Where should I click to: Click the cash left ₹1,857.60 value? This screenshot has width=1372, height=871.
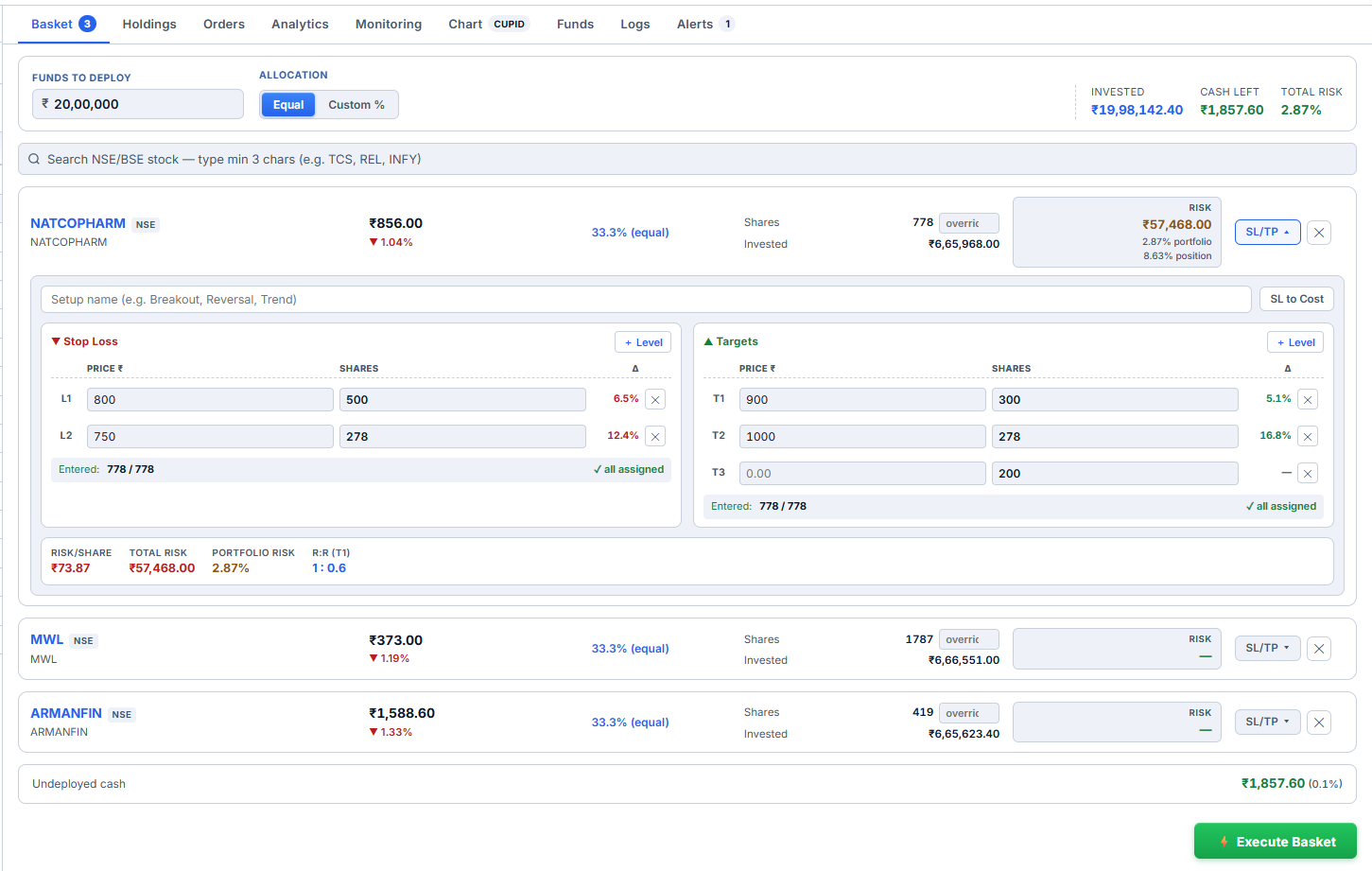click(x=1232, y=110)
